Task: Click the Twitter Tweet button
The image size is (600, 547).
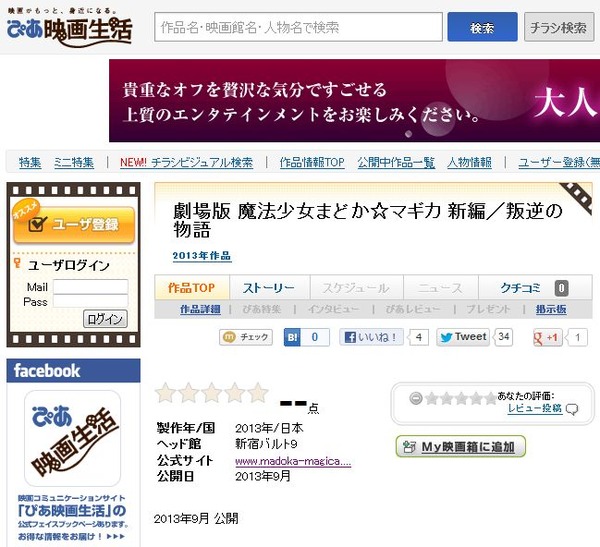Action: [x=463, y=337]
